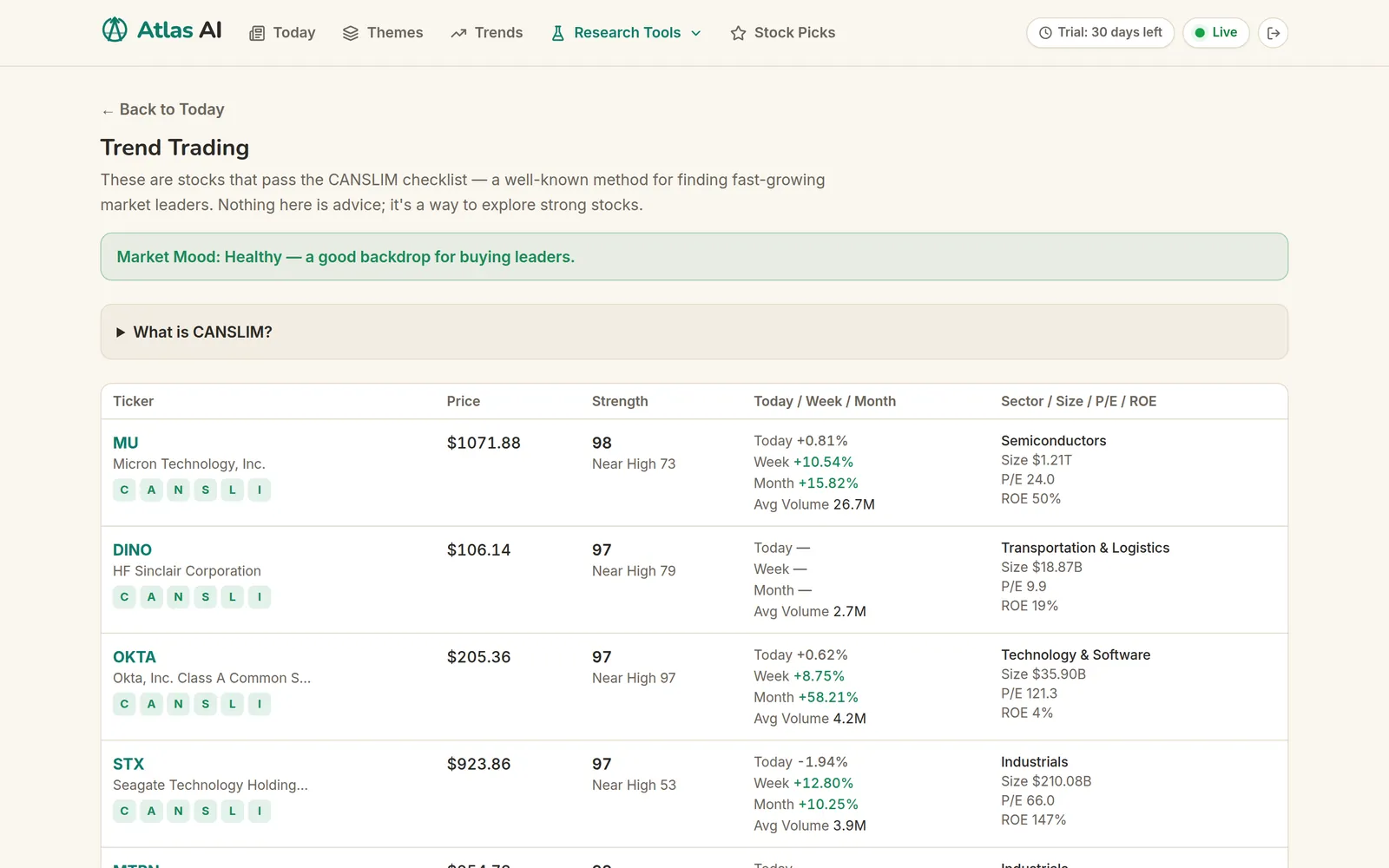1389x868 pixels.
Task: Open the OKTA ticker link
Action: click(135, 657)
